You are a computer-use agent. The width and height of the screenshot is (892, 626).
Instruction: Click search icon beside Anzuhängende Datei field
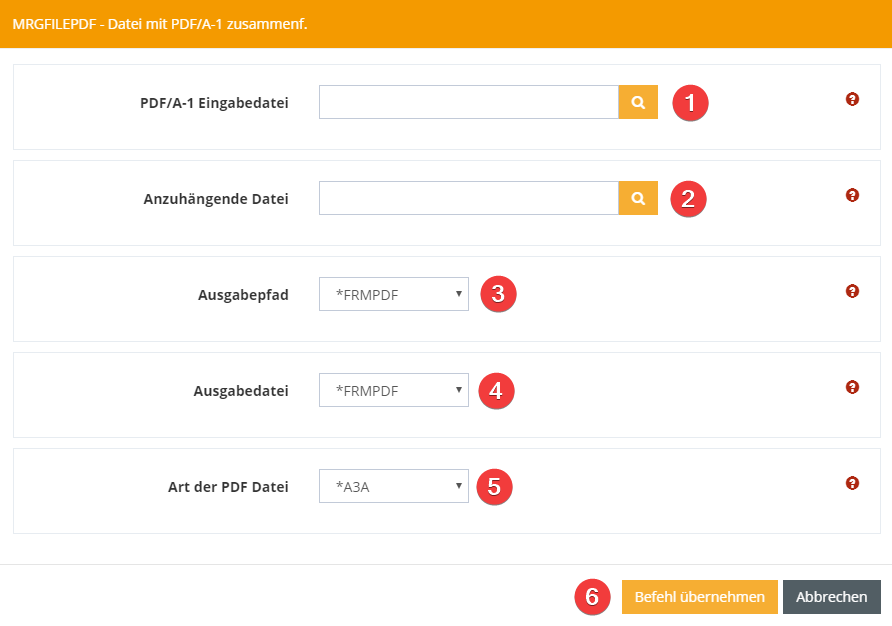(x=638, y=198)
